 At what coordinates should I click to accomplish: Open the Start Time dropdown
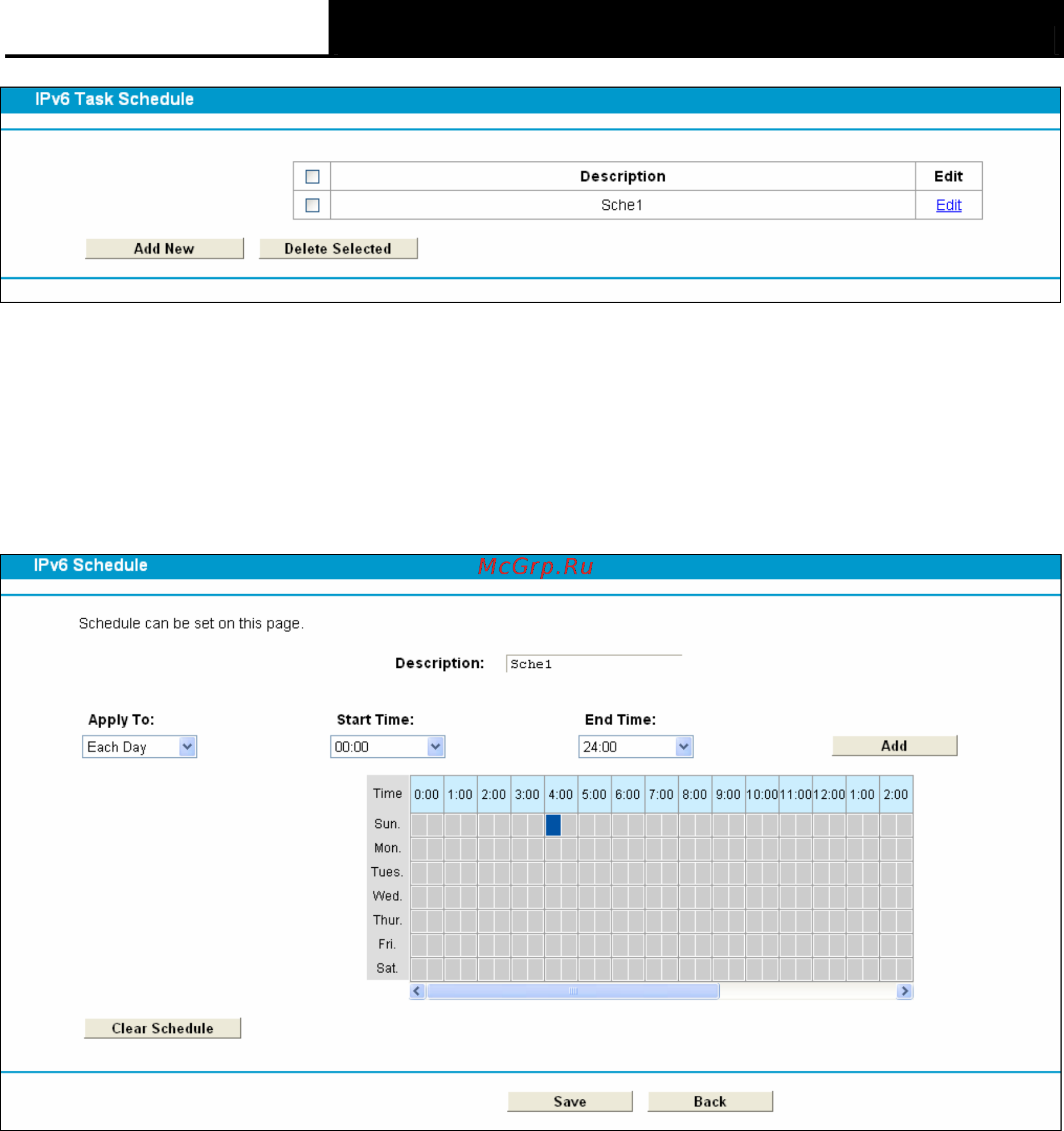(x=388, y=747)
